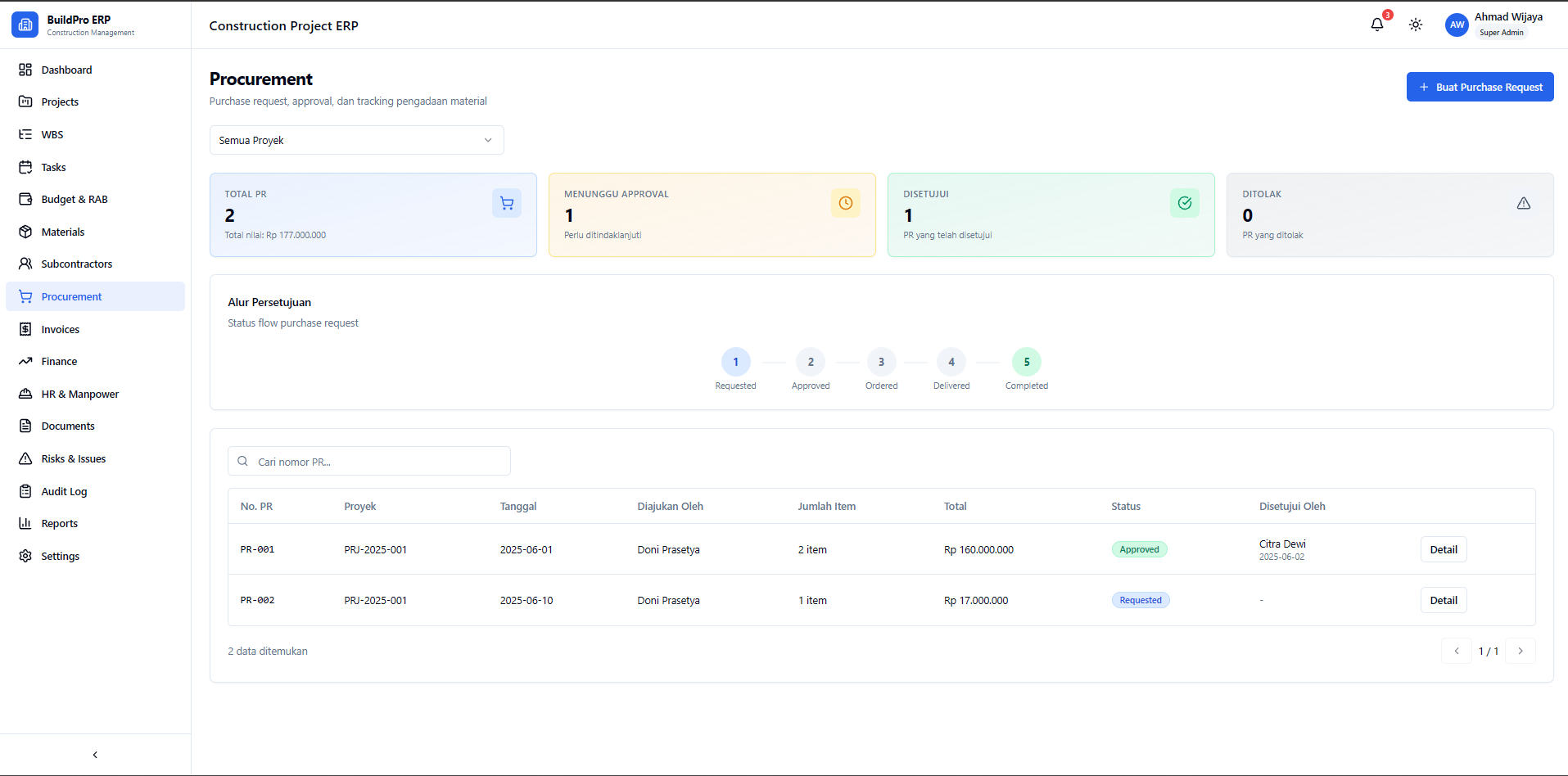Toggle light/dark theme sun icon
1568x776 pixels.
pyautogui.click(x=1416, y=25)
